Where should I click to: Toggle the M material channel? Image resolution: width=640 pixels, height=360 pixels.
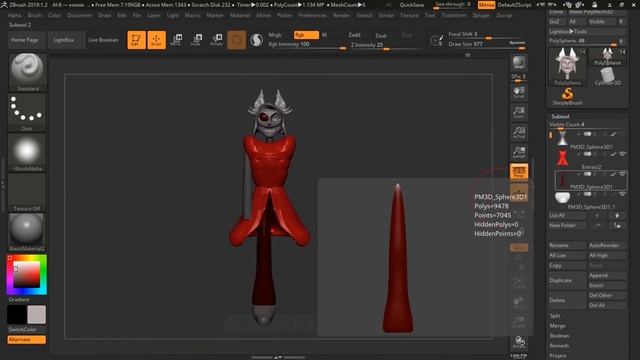324,35
